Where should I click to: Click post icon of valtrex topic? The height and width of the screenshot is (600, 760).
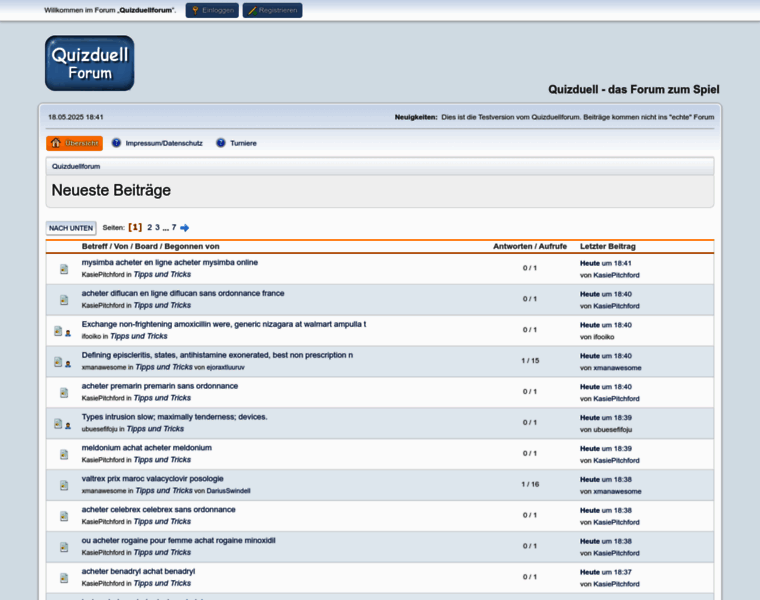coord(64,486)
